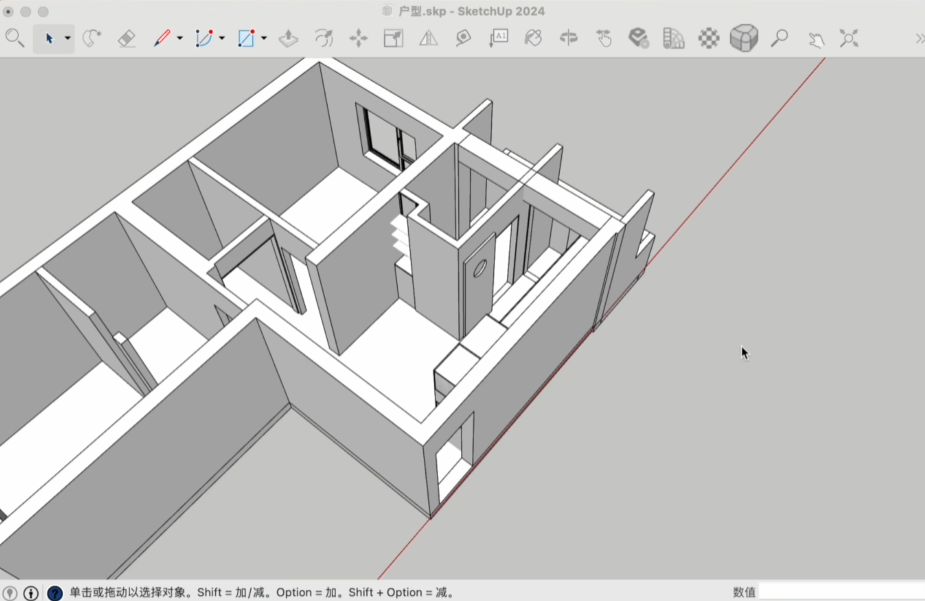Expand the Line tool dropdown arrow
The width and height of the screenshot is (925, 601).
180,39
